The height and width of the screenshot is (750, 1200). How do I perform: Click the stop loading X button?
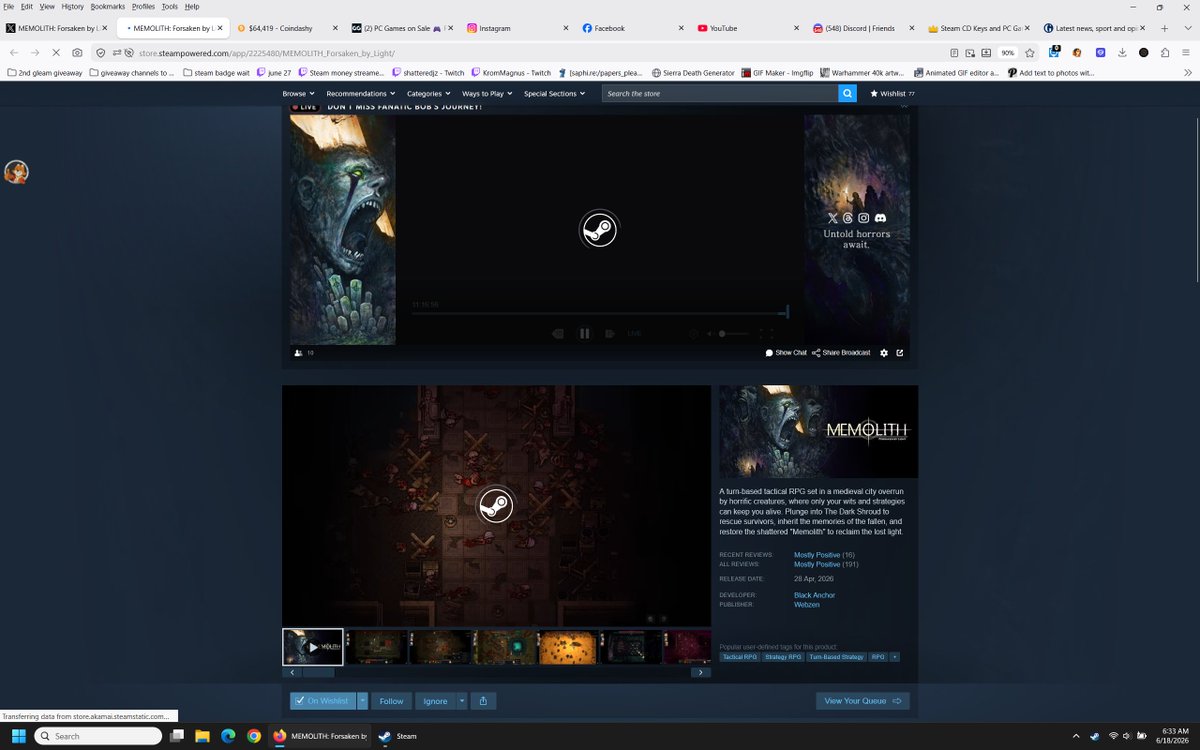tap(55, 52)
